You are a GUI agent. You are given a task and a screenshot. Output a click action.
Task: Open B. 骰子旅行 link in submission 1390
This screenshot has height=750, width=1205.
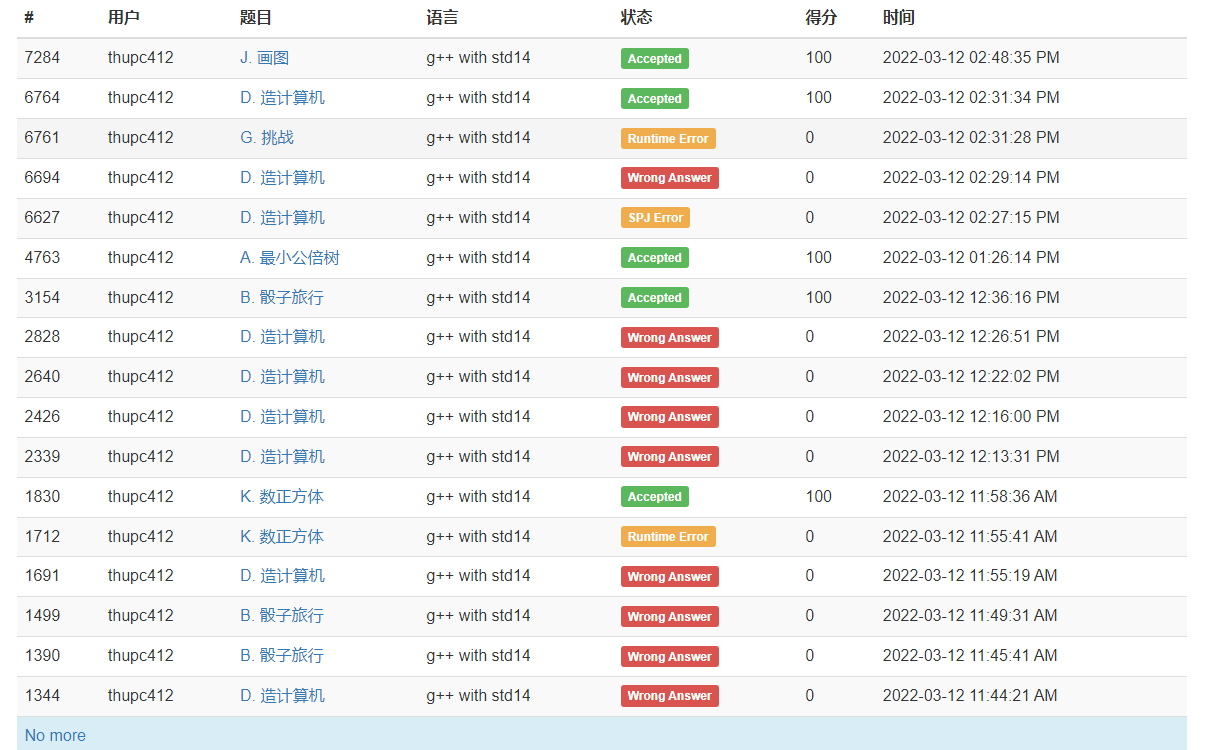coord(281,656)
